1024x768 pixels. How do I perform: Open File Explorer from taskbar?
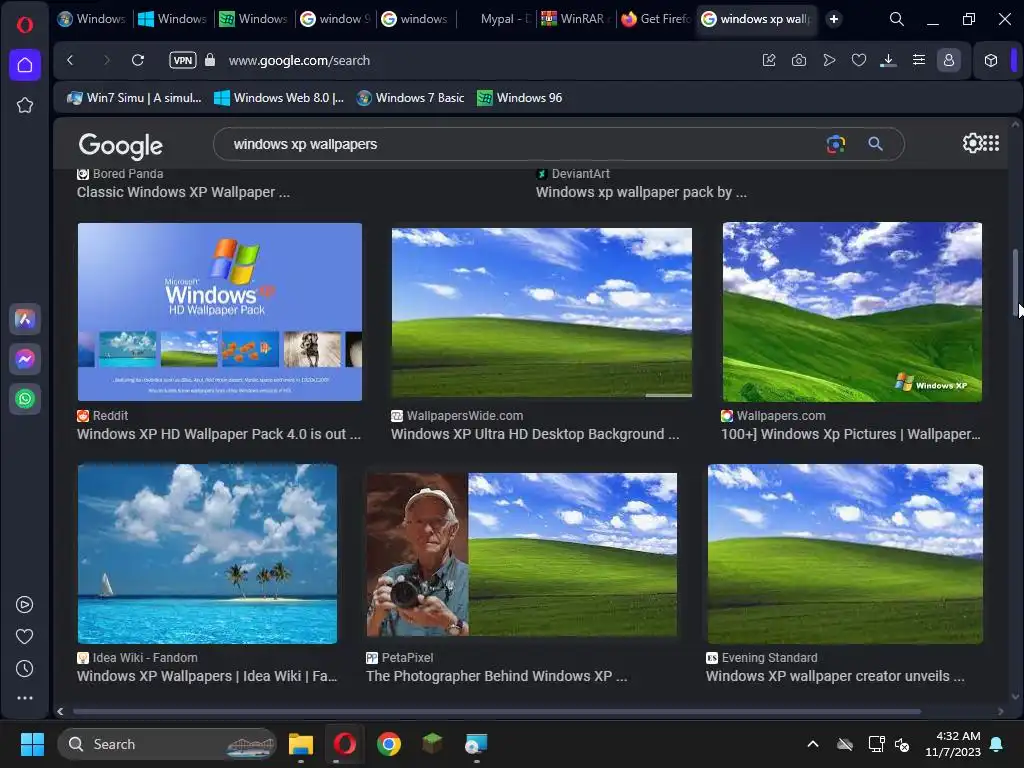click(301, 744)
